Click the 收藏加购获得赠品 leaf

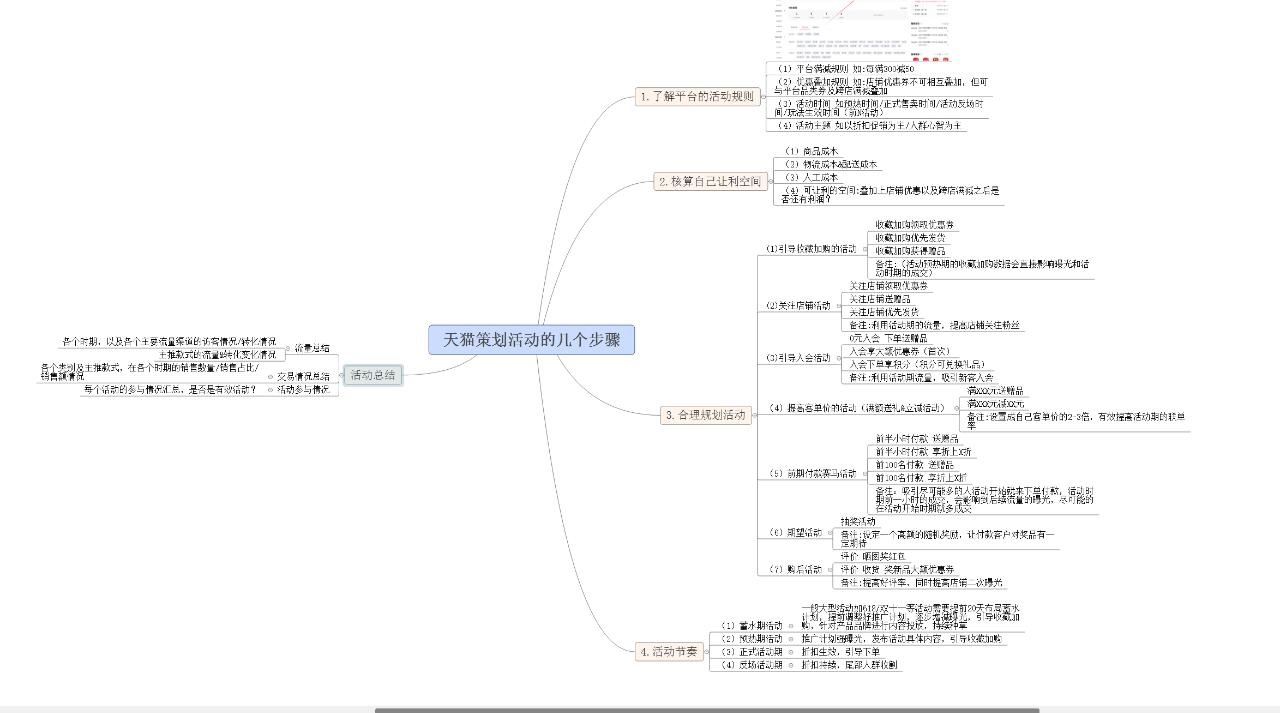click(x=910, y=251)
